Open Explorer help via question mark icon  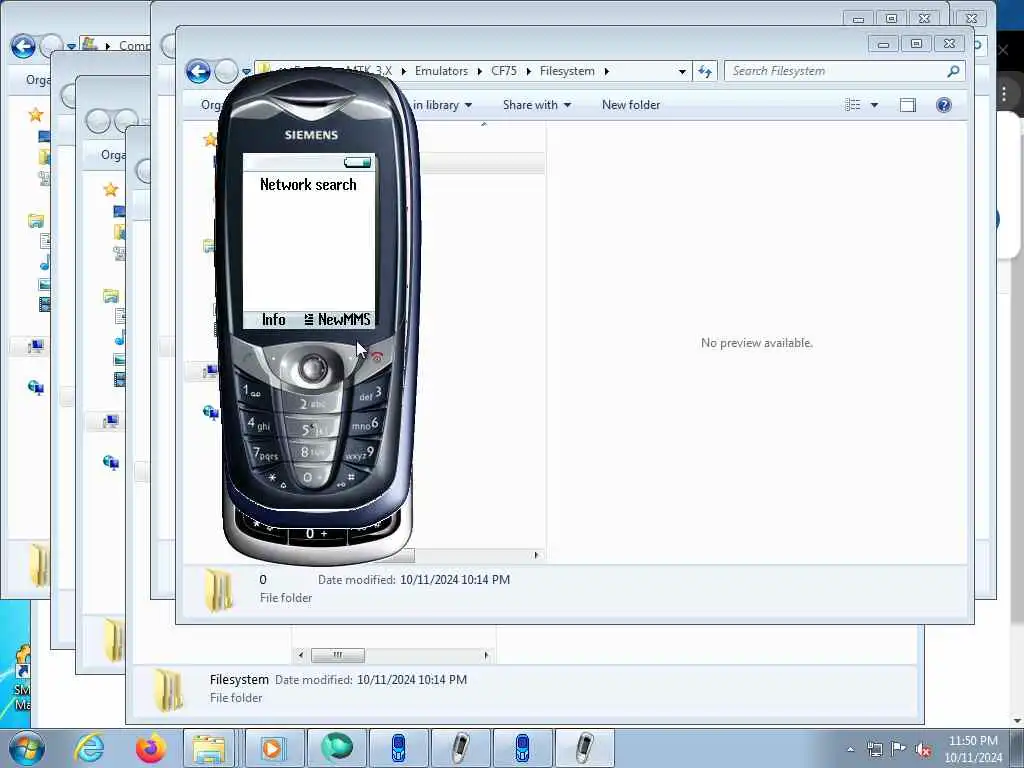944,105
